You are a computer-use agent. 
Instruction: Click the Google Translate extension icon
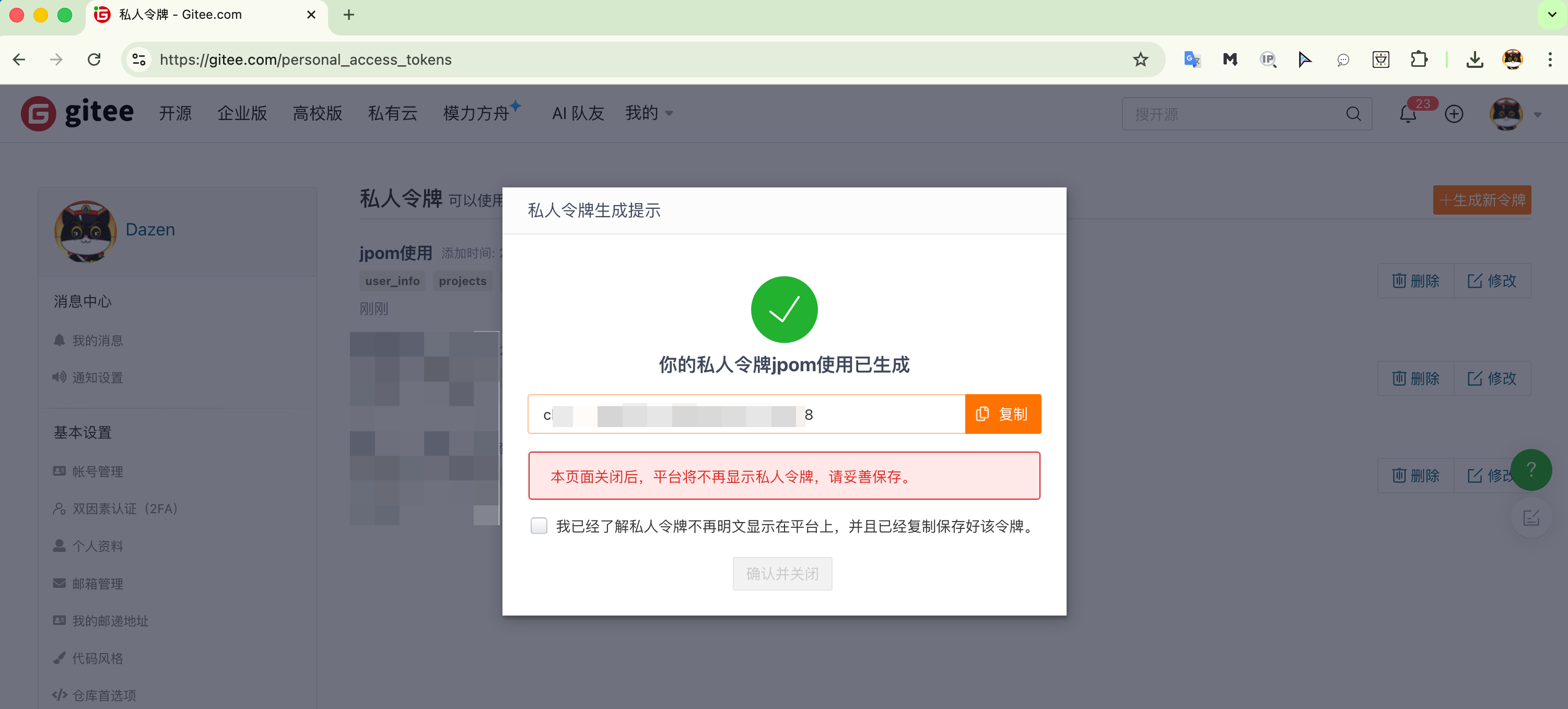[1191, 60]
